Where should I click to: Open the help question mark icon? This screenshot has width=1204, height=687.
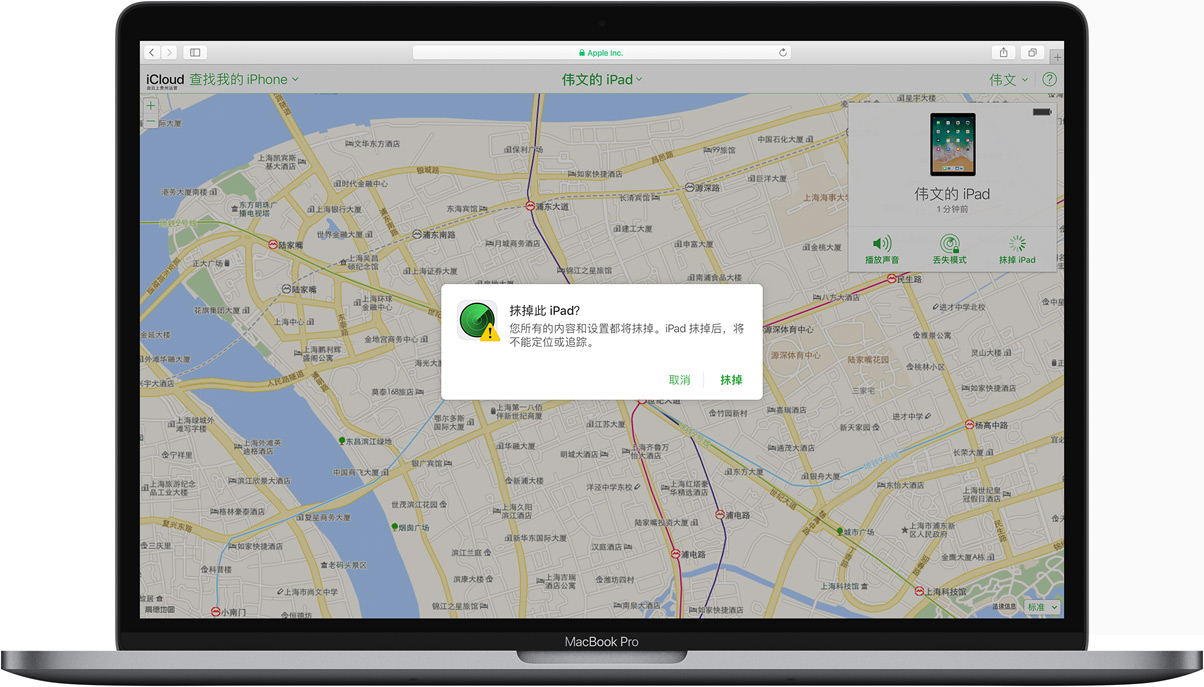tap(1049, 79)
